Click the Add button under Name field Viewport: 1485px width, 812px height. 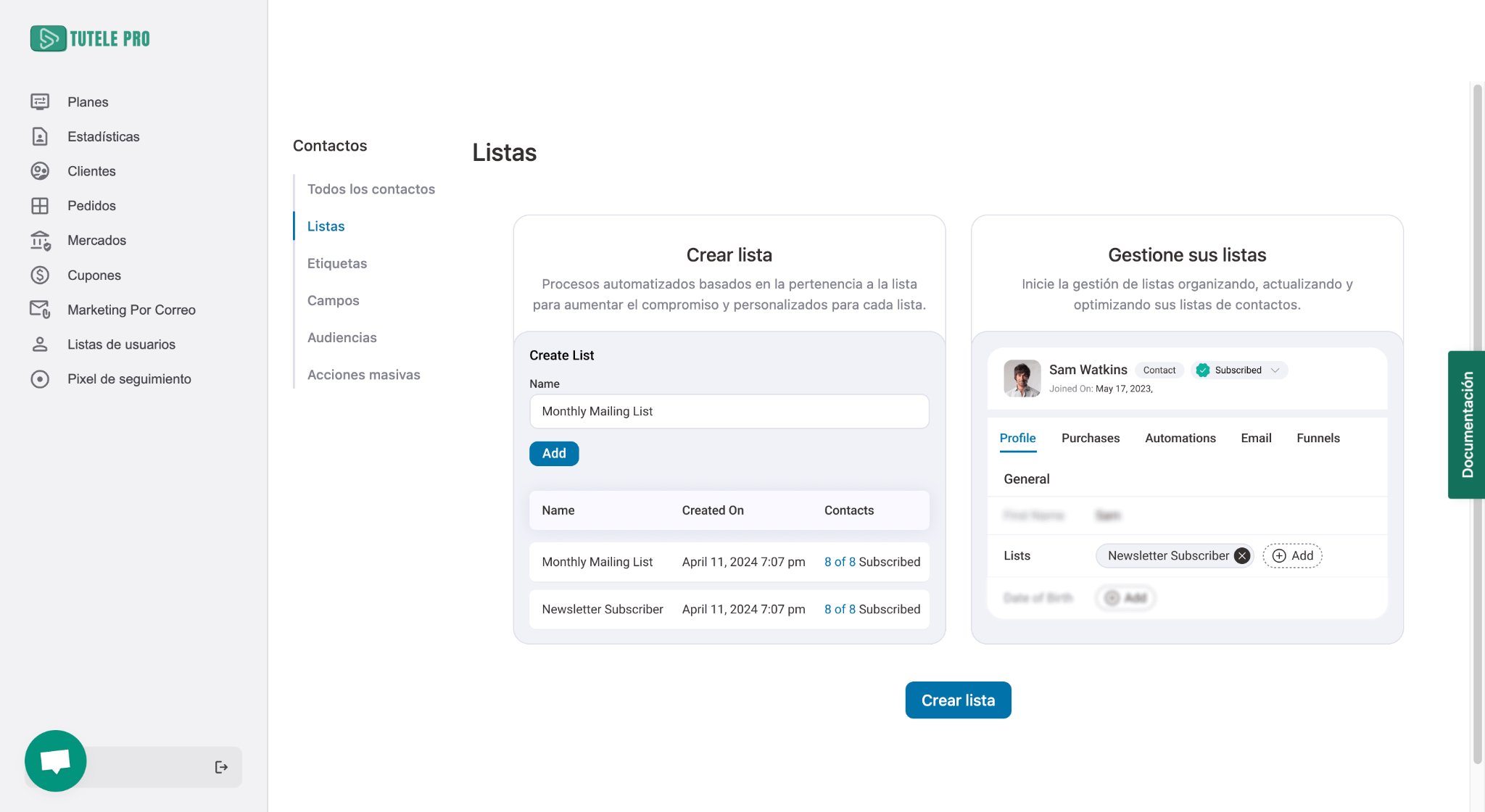pos(553,453)
